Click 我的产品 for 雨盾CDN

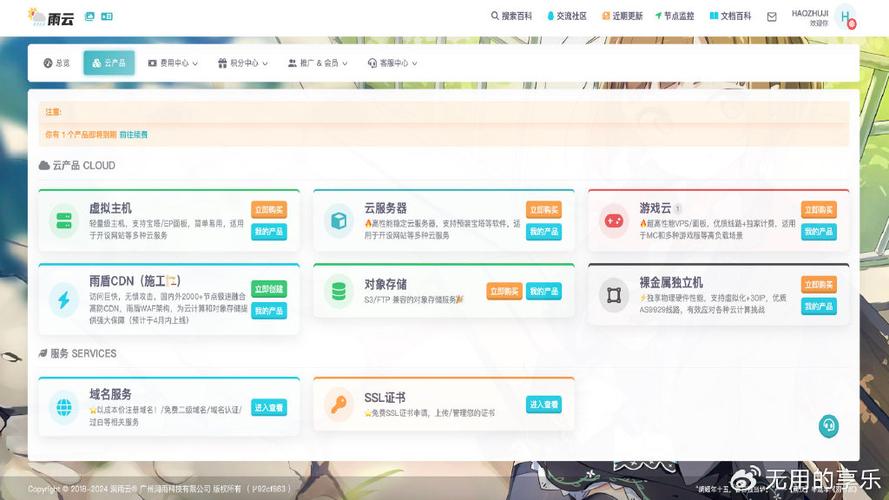coord(269,311)
